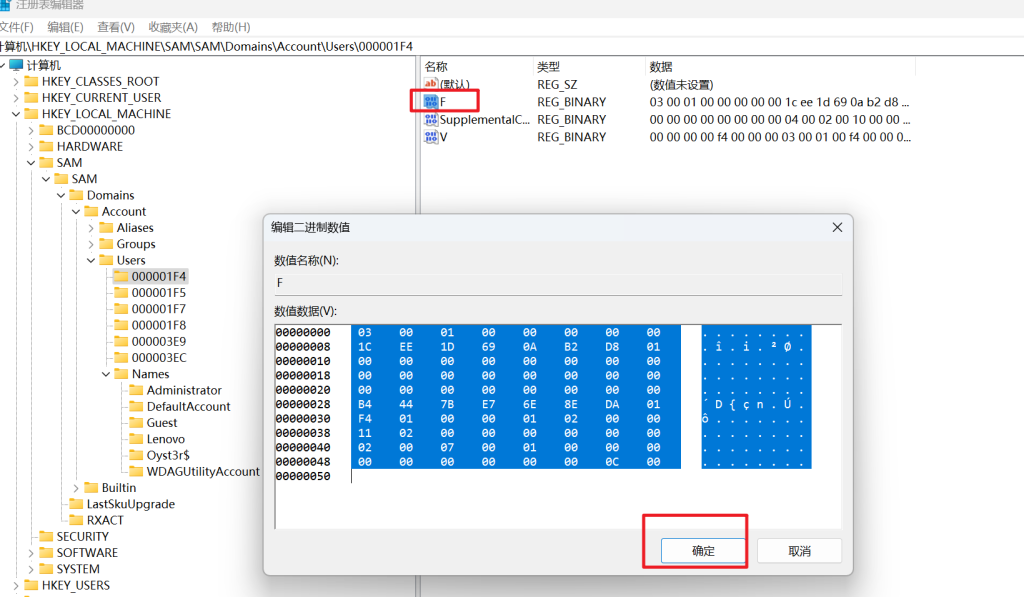Image resolution: width=1024 pixels, height=597 pixels.
Task: Close the edit binary value dialog
Action: point(837,228)
